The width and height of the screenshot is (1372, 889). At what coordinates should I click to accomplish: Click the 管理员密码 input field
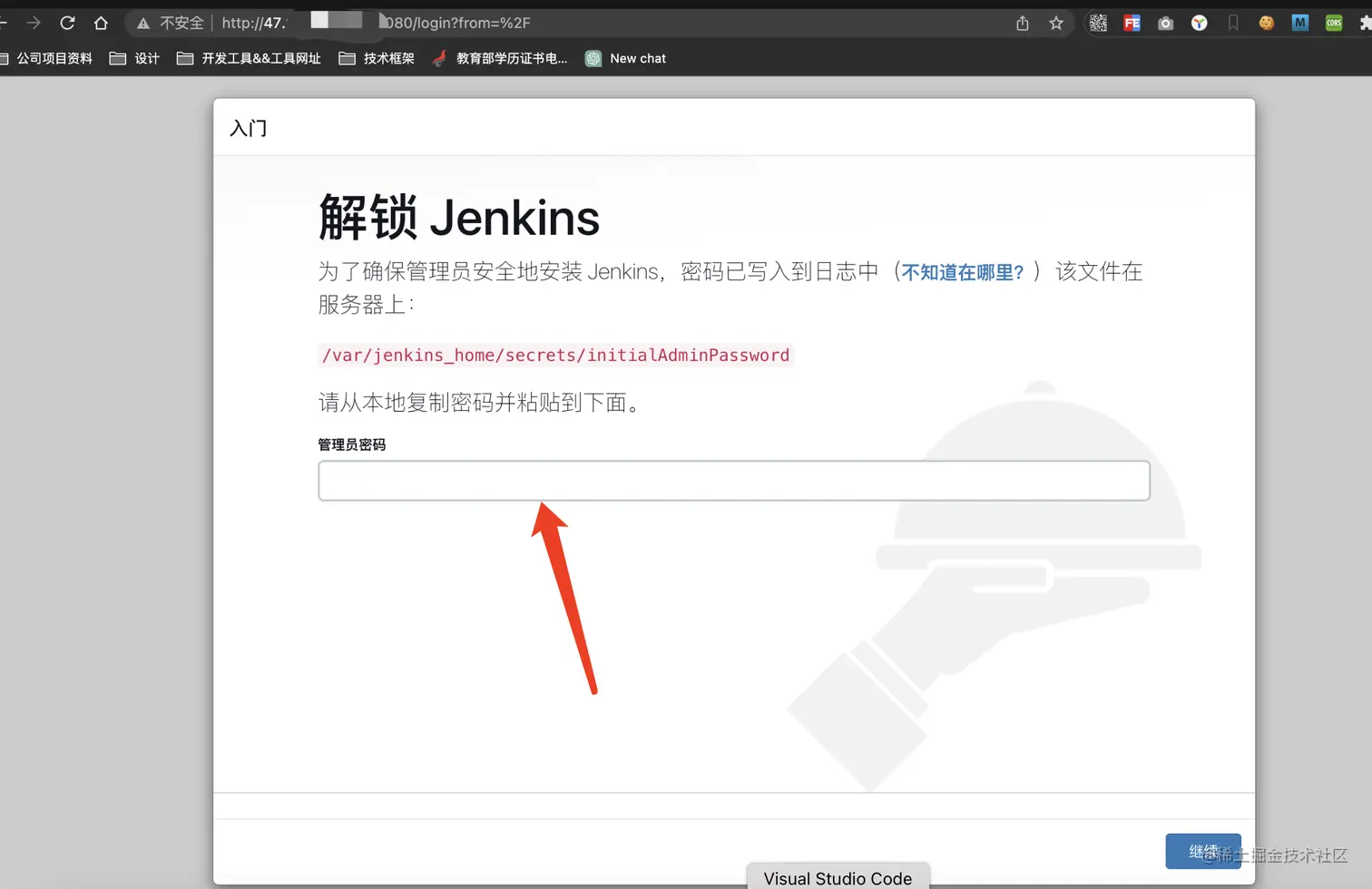pyautogui.click(x=734, y=481)
